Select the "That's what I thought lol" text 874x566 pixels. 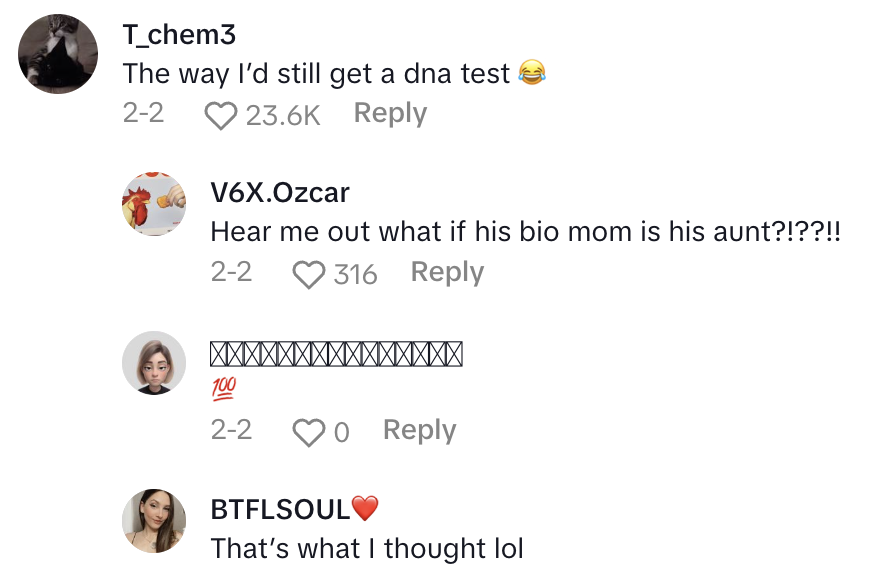tap(367, 548)
